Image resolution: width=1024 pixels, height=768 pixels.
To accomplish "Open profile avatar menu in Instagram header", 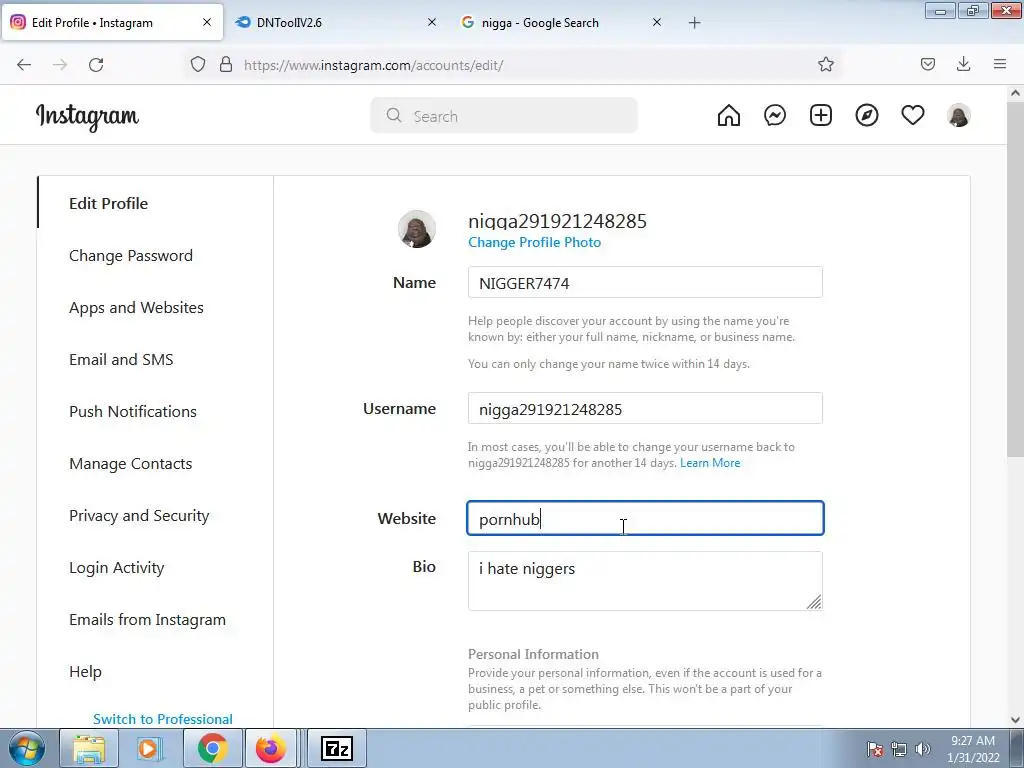I will pyautogui.click(x=959, y=116).
